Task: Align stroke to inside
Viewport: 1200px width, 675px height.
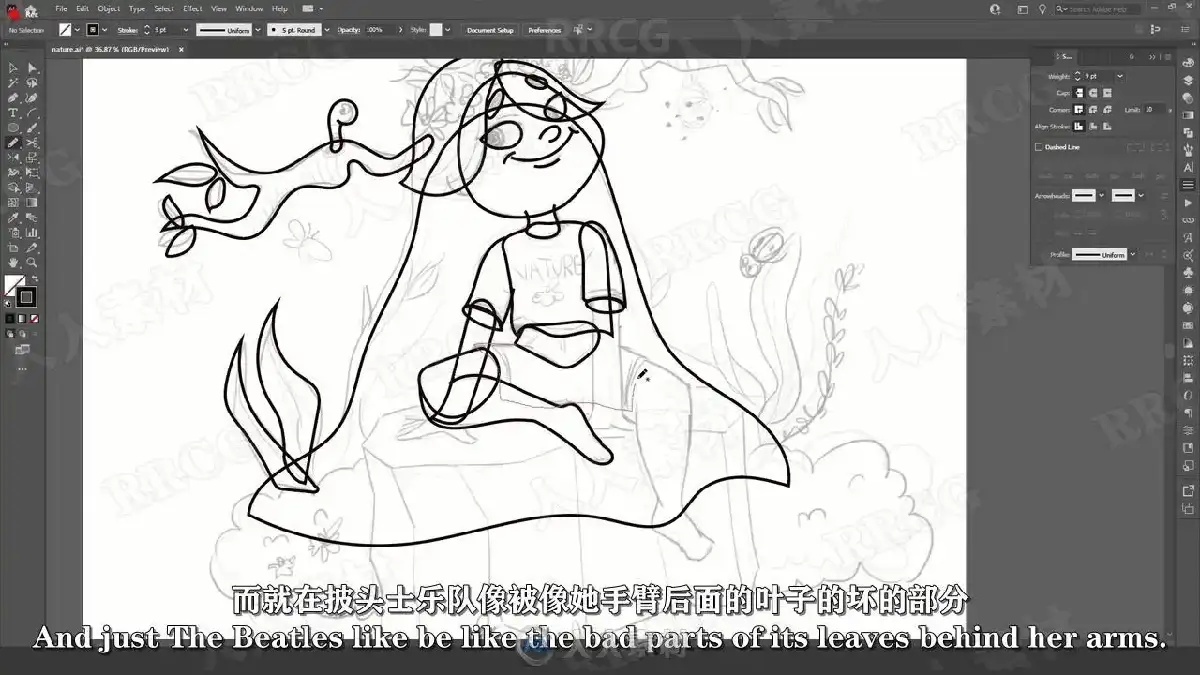Action: [x=1095, y=127]
